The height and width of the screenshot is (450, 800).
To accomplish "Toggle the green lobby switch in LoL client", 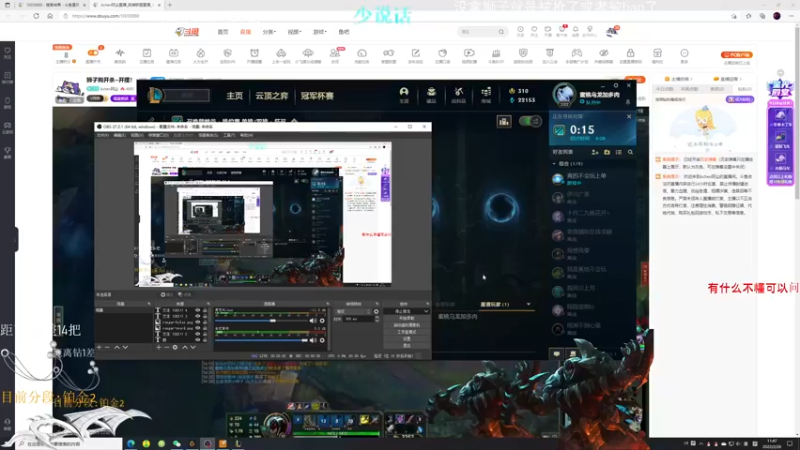I will click(x=530, y=121).
